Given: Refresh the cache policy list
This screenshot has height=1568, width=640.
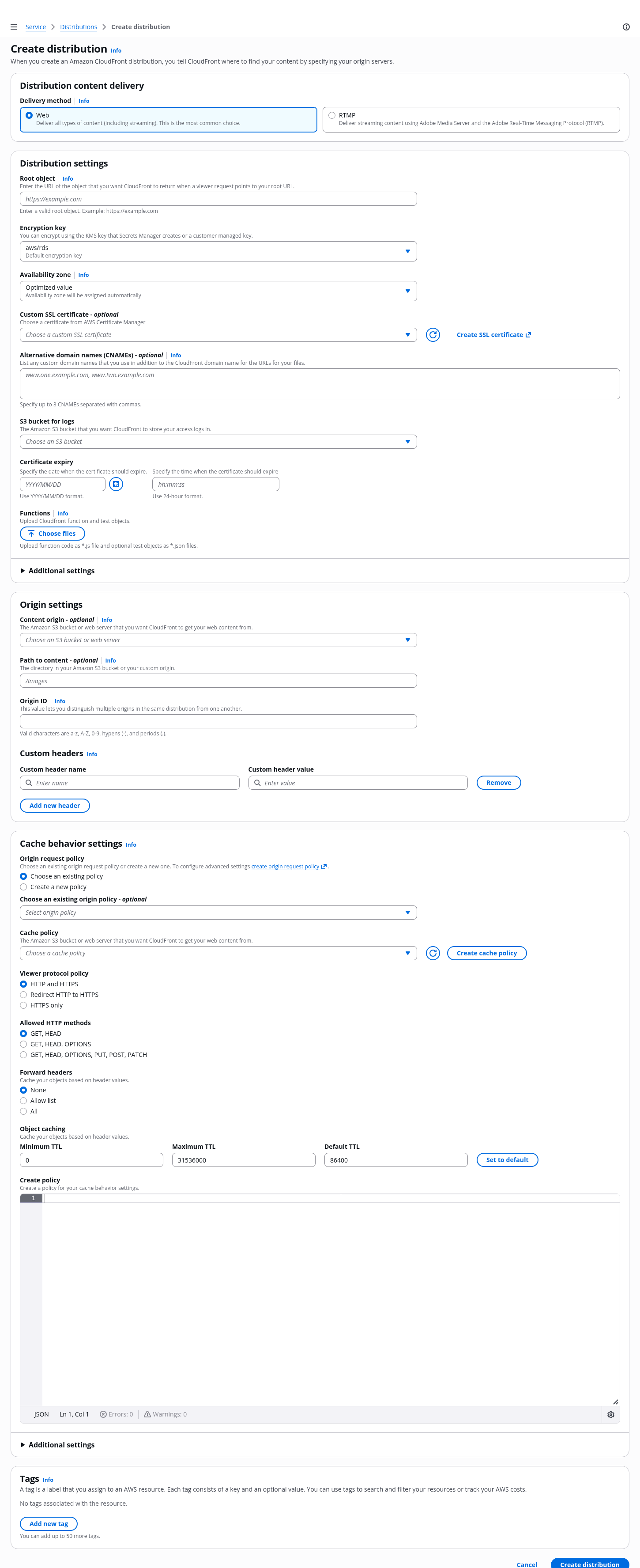Looking at the screenshot, I should 433,953.
